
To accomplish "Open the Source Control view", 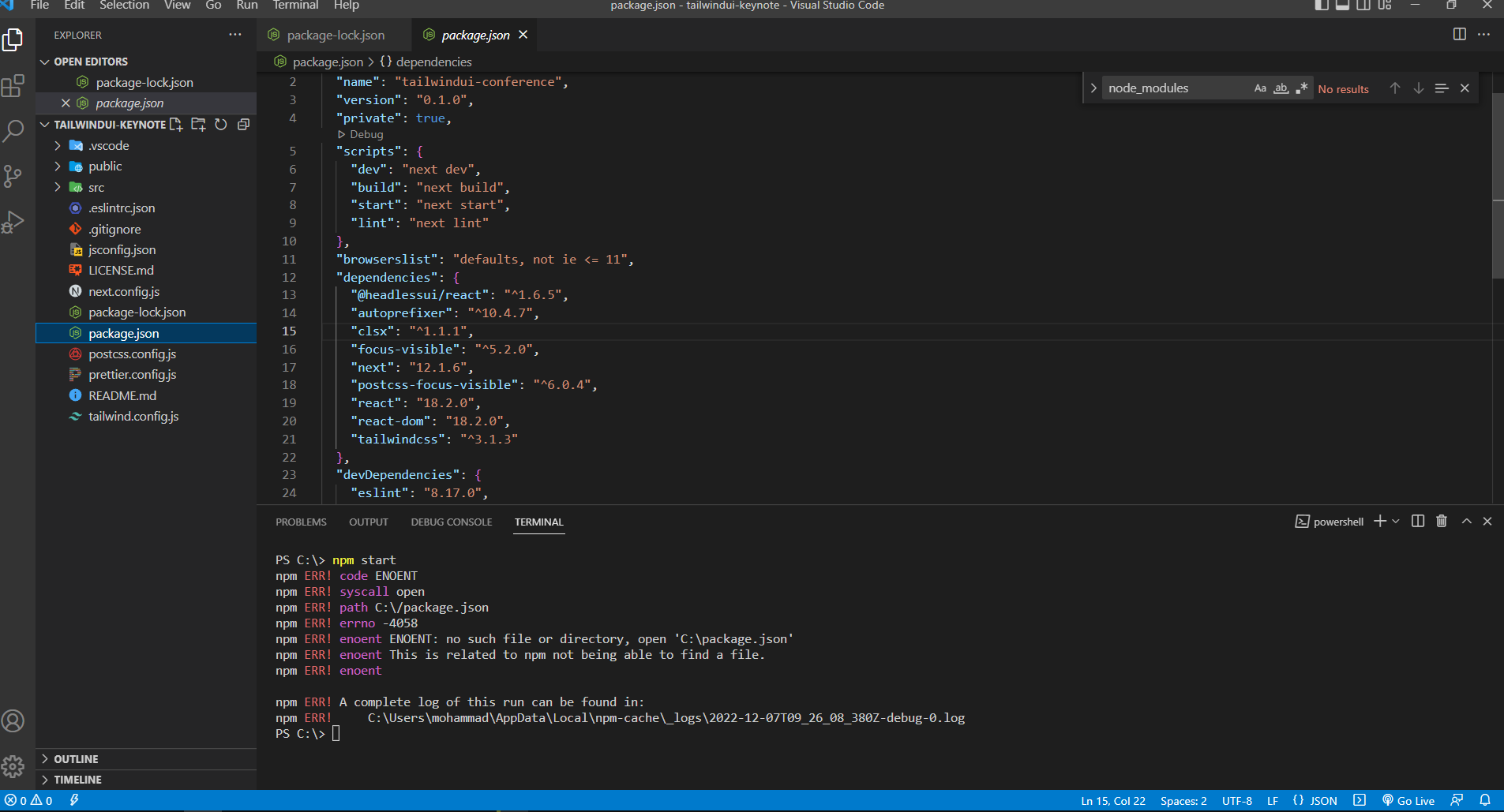I will (x=13, y=175).
